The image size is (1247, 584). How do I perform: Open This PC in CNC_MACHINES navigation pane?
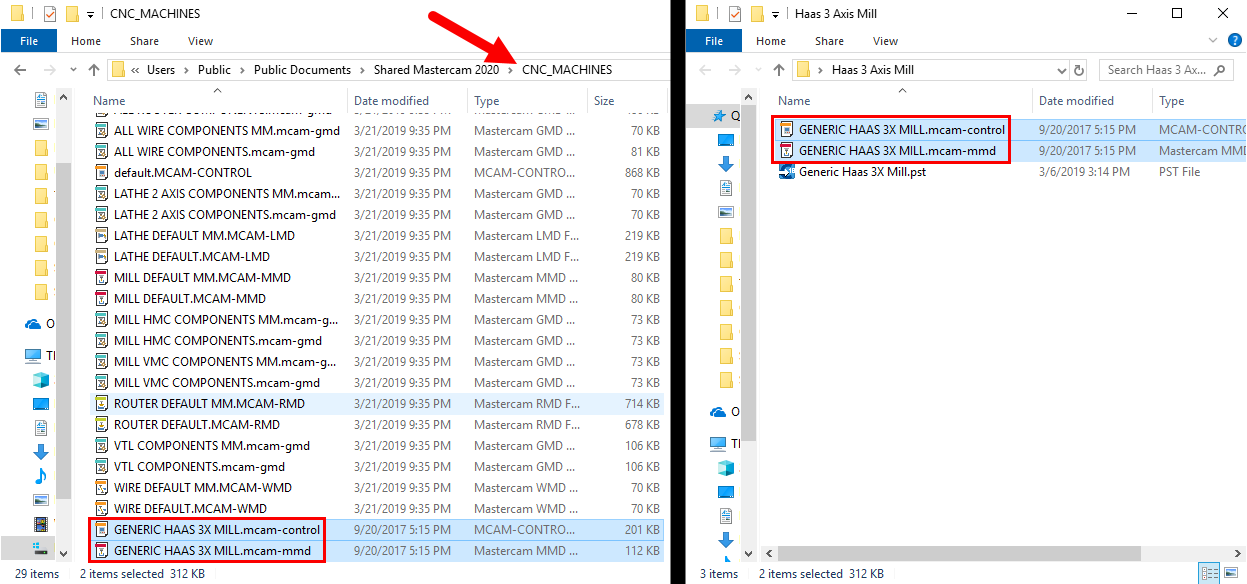(x=40, y=355)
